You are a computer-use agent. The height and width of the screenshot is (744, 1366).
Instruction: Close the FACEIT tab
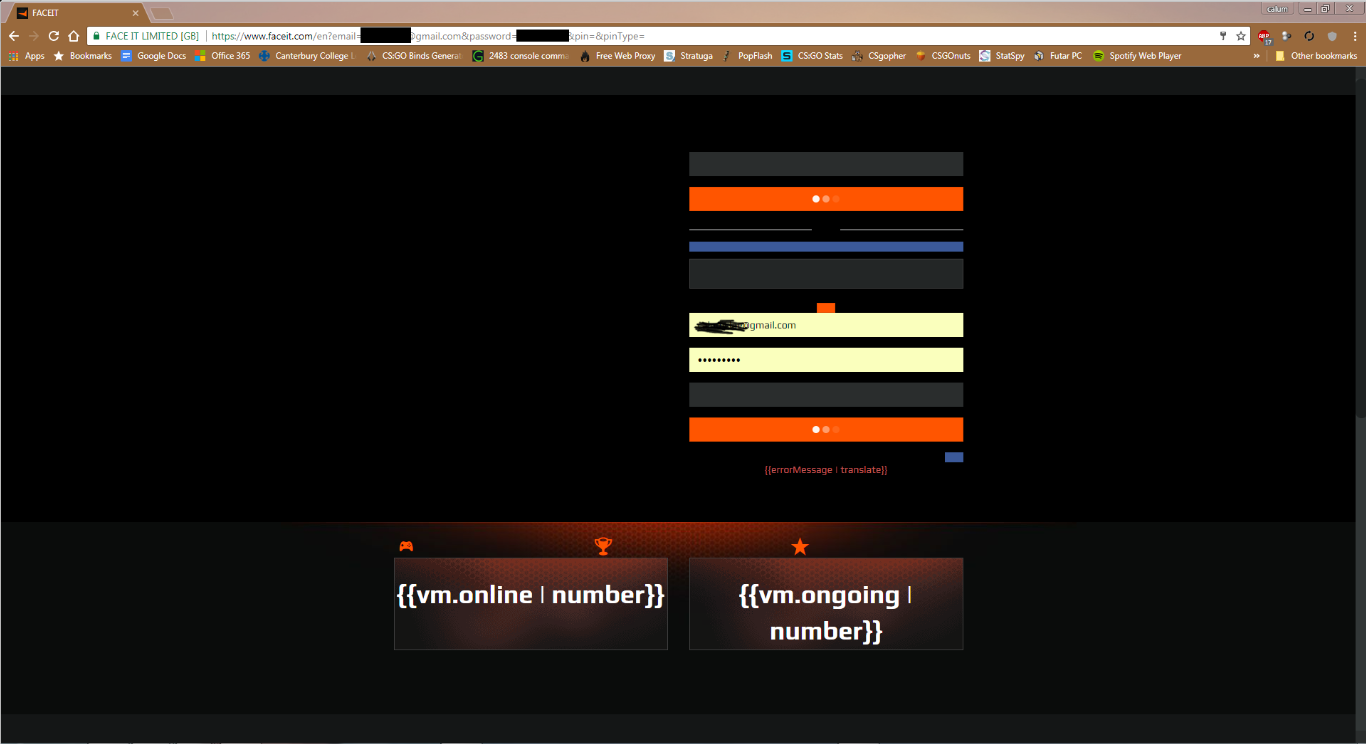click(135, 13)
